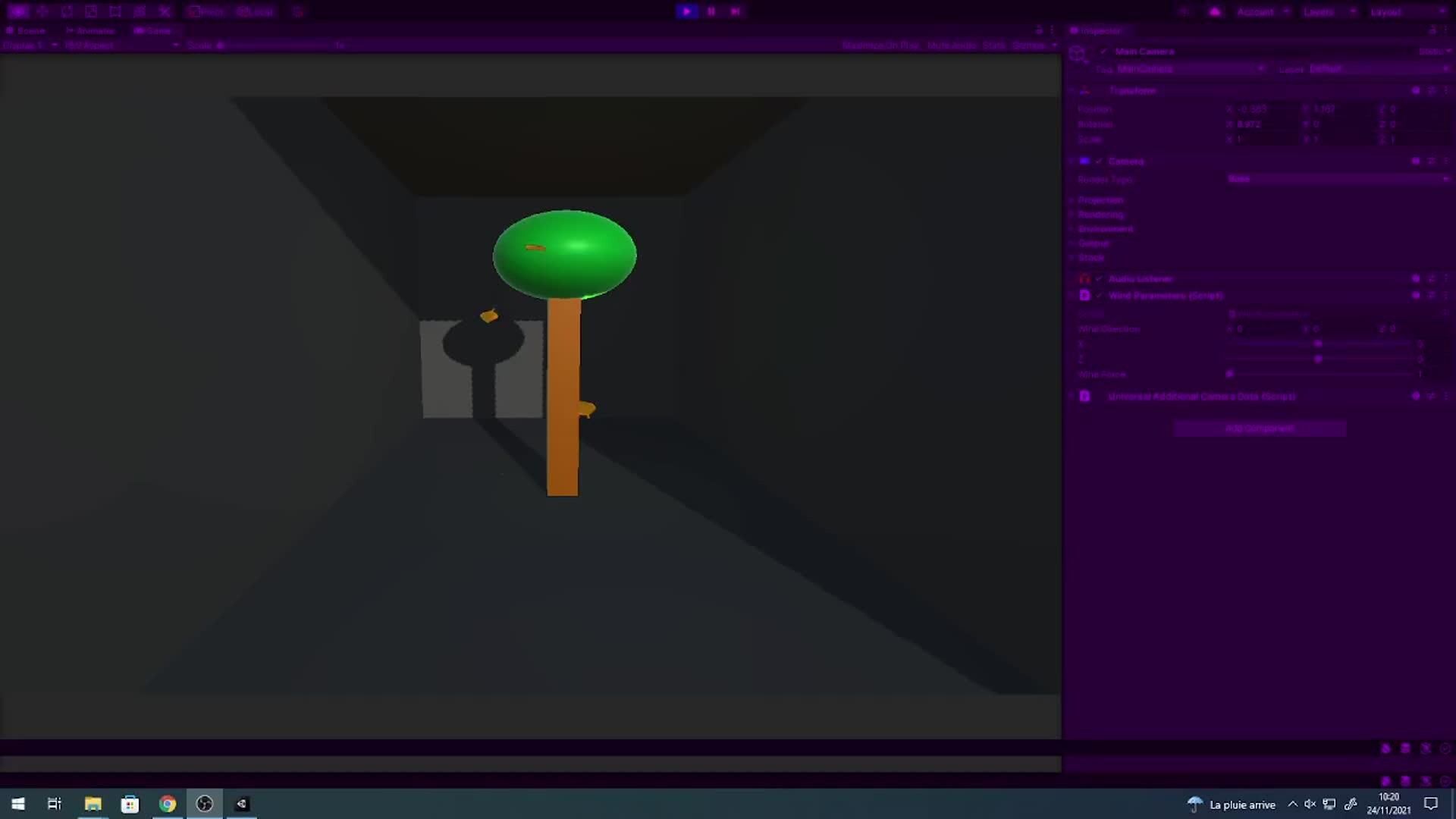Switch to the Scene tab
The height and width of the screenshot is (819, 1456).
click(27, 31)
